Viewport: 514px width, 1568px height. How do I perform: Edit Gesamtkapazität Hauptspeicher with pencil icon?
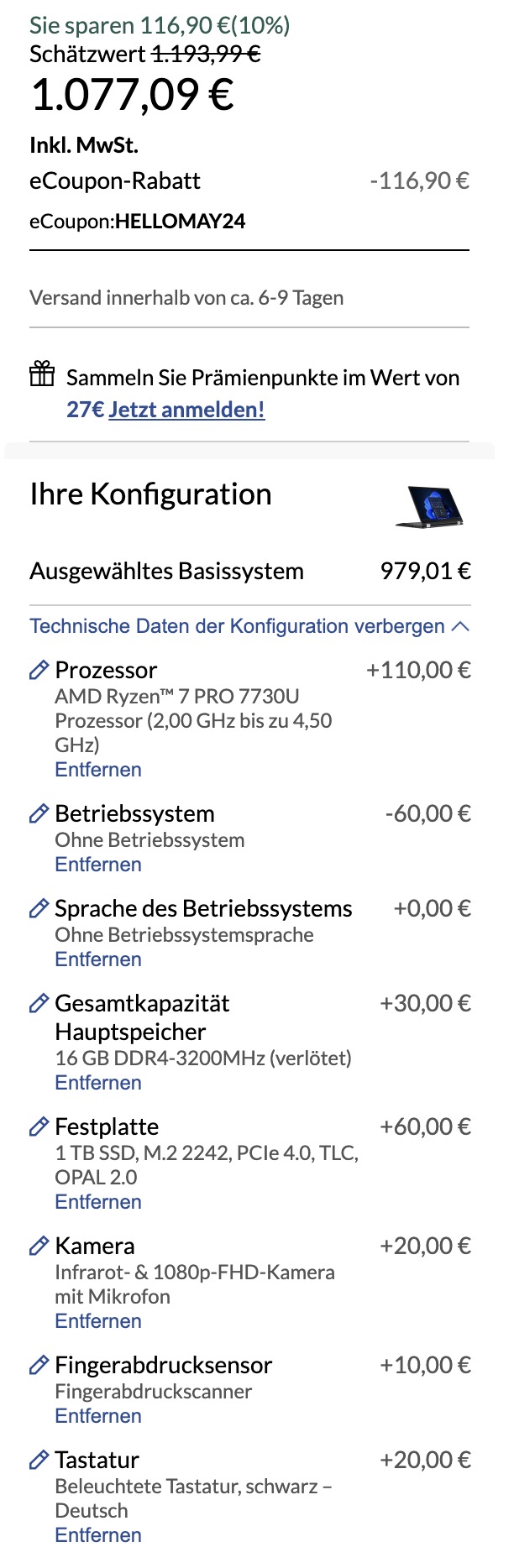point(39,1003)
